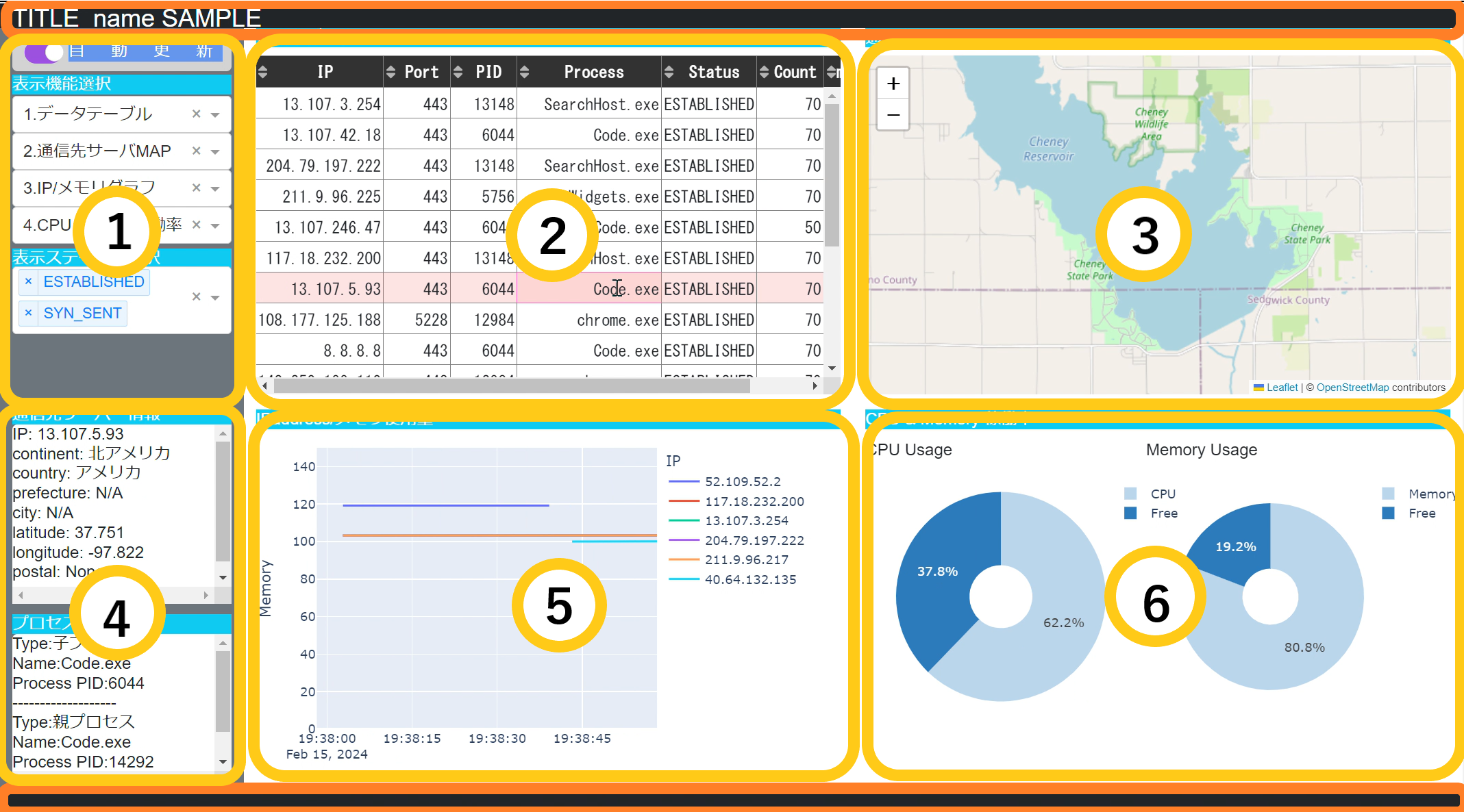Sort table by IP column
Viewport: 1464px width, 812px height.
(x=263, y=72)
